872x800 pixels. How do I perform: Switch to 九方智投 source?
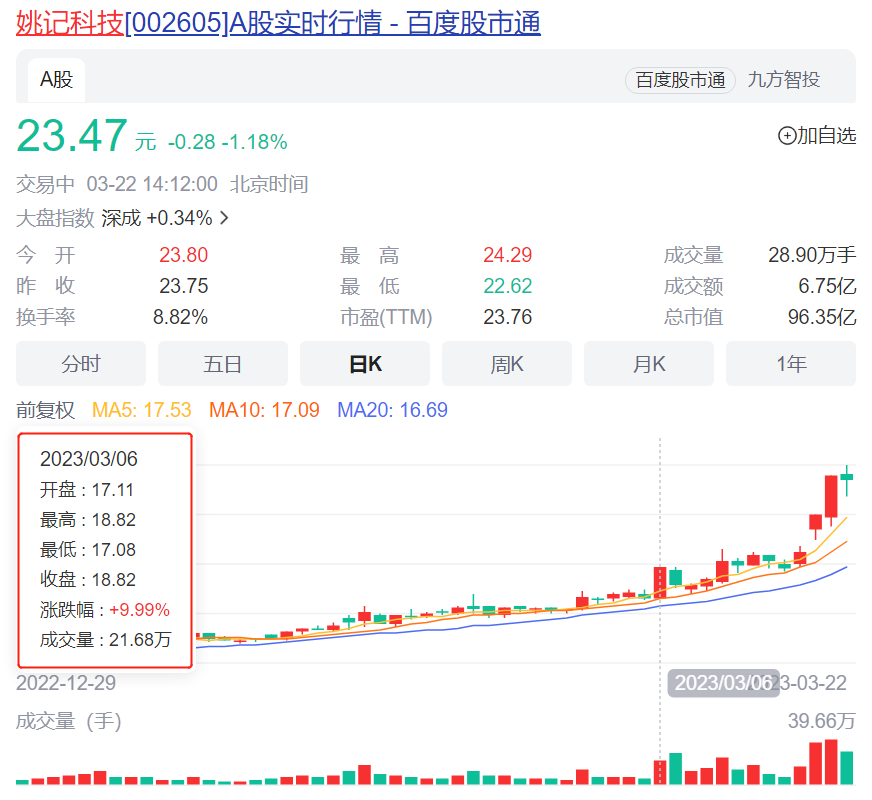pyautogui.click(x=784, y=80)
